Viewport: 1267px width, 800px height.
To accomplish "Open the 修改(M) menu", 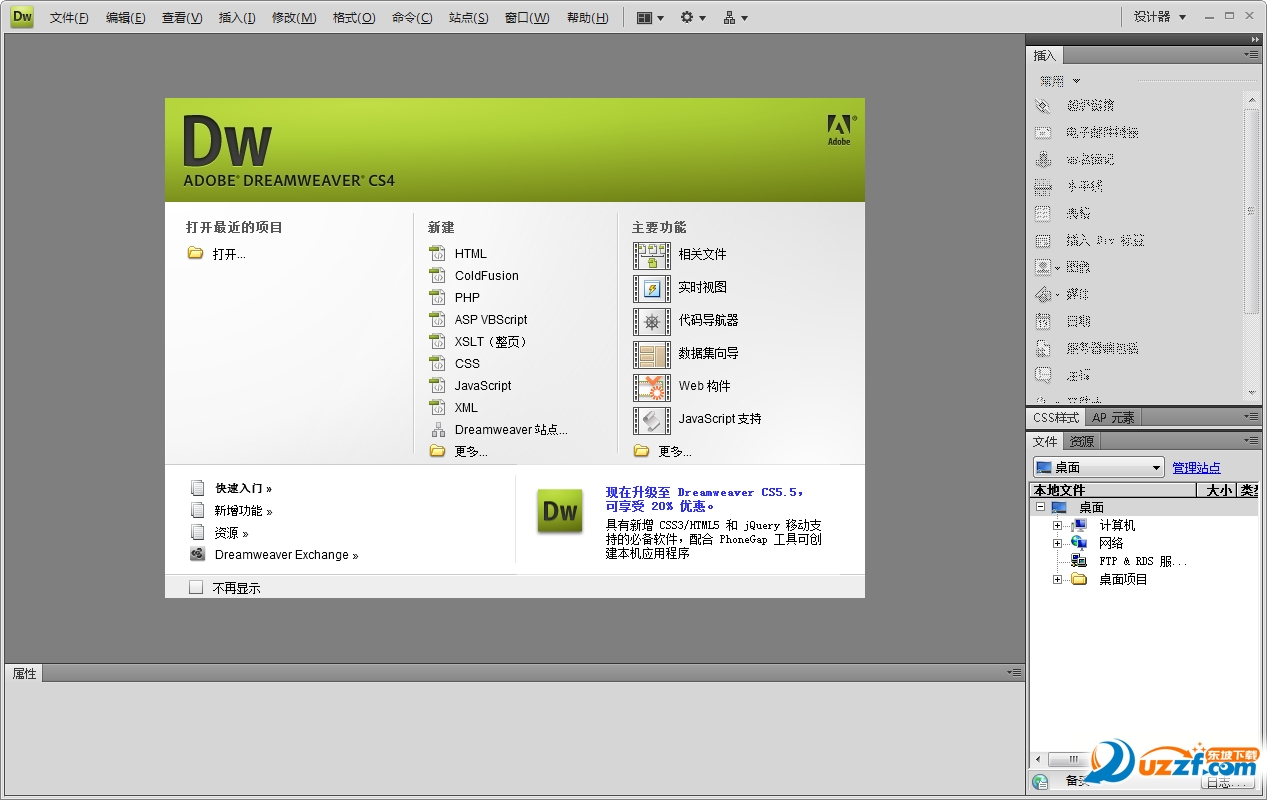I will click(294, 18).
